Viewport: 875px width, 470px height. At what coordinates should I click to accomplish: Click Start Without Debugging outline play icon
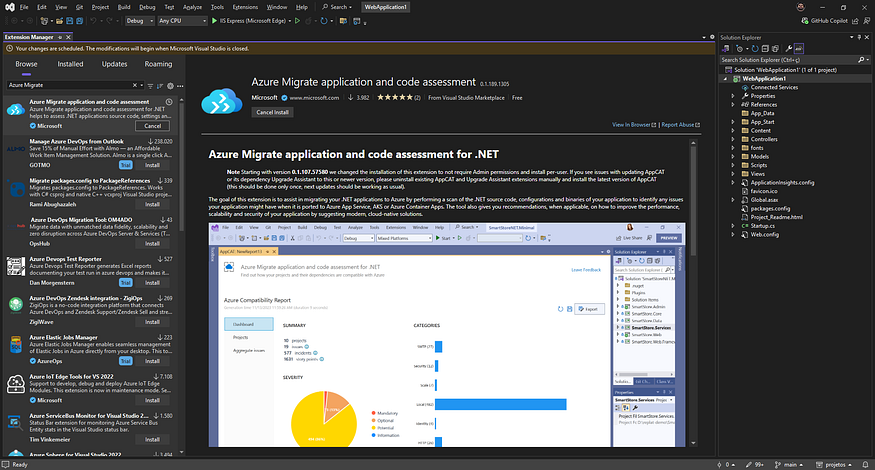pyautogui.click(x=297, y=21)
